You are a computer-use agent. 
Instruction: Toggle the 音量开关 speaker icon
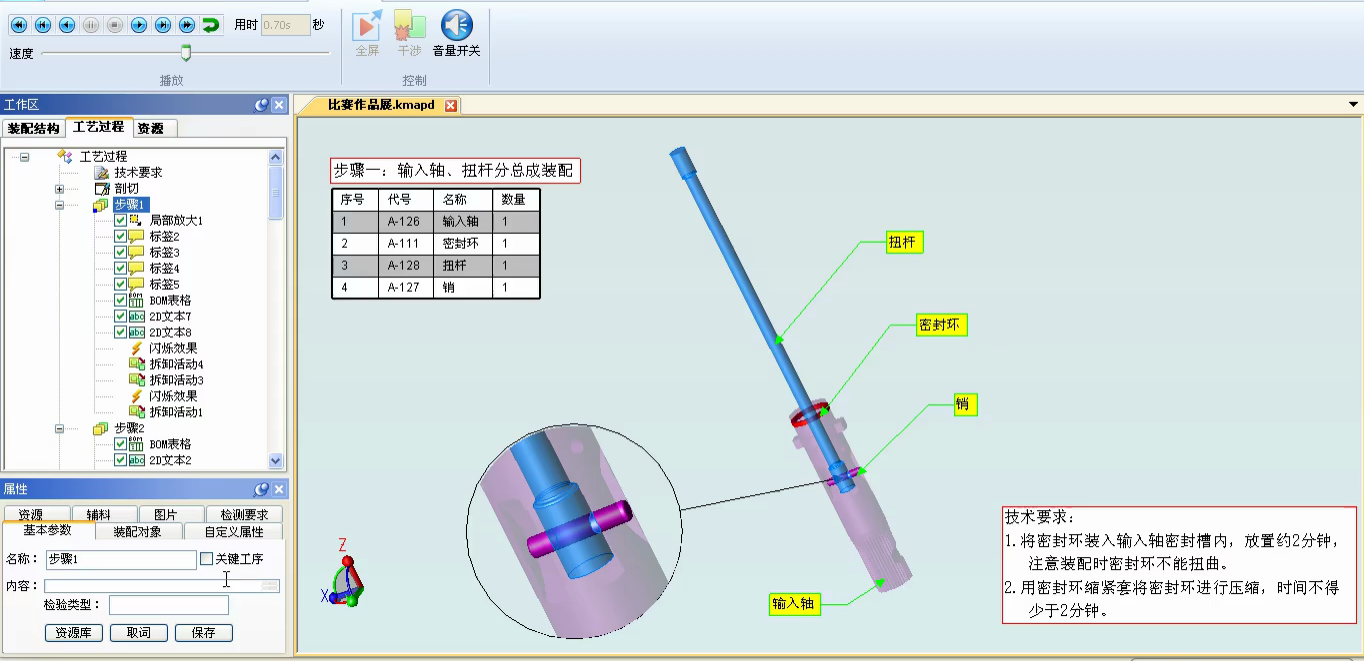point(456,26)
